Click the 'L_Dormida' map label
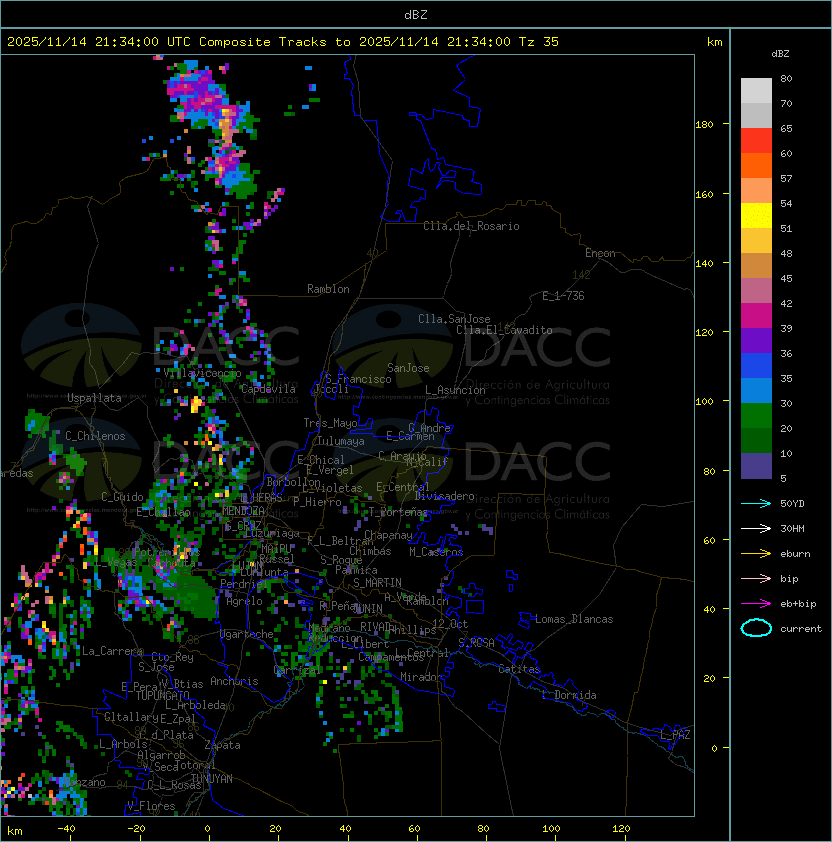 pyautogui.click(x=569, y=695)
